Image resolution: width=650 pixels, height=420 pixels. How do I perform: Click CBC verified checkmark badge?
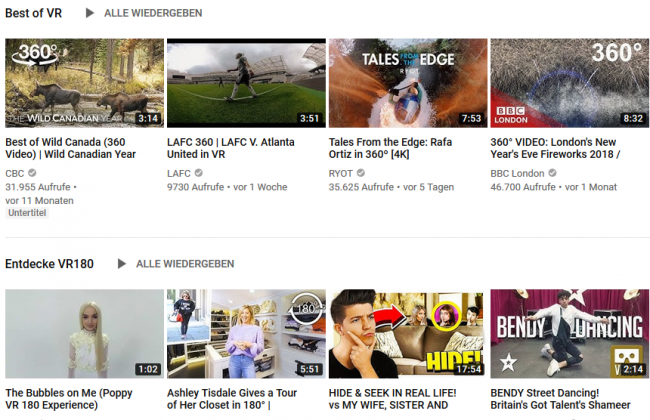pyautogui.click(x=33, y=173)
